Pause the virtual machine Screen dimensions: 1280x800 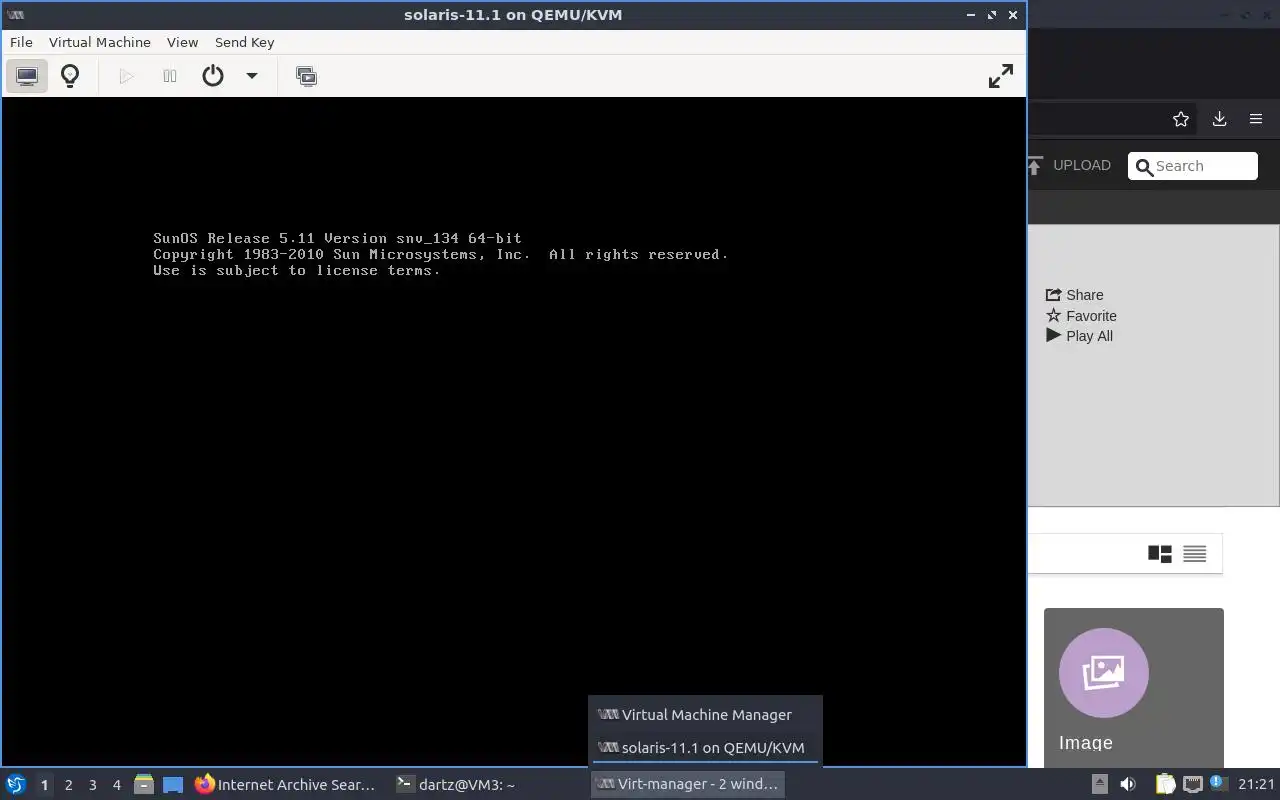tap(170, 76)
